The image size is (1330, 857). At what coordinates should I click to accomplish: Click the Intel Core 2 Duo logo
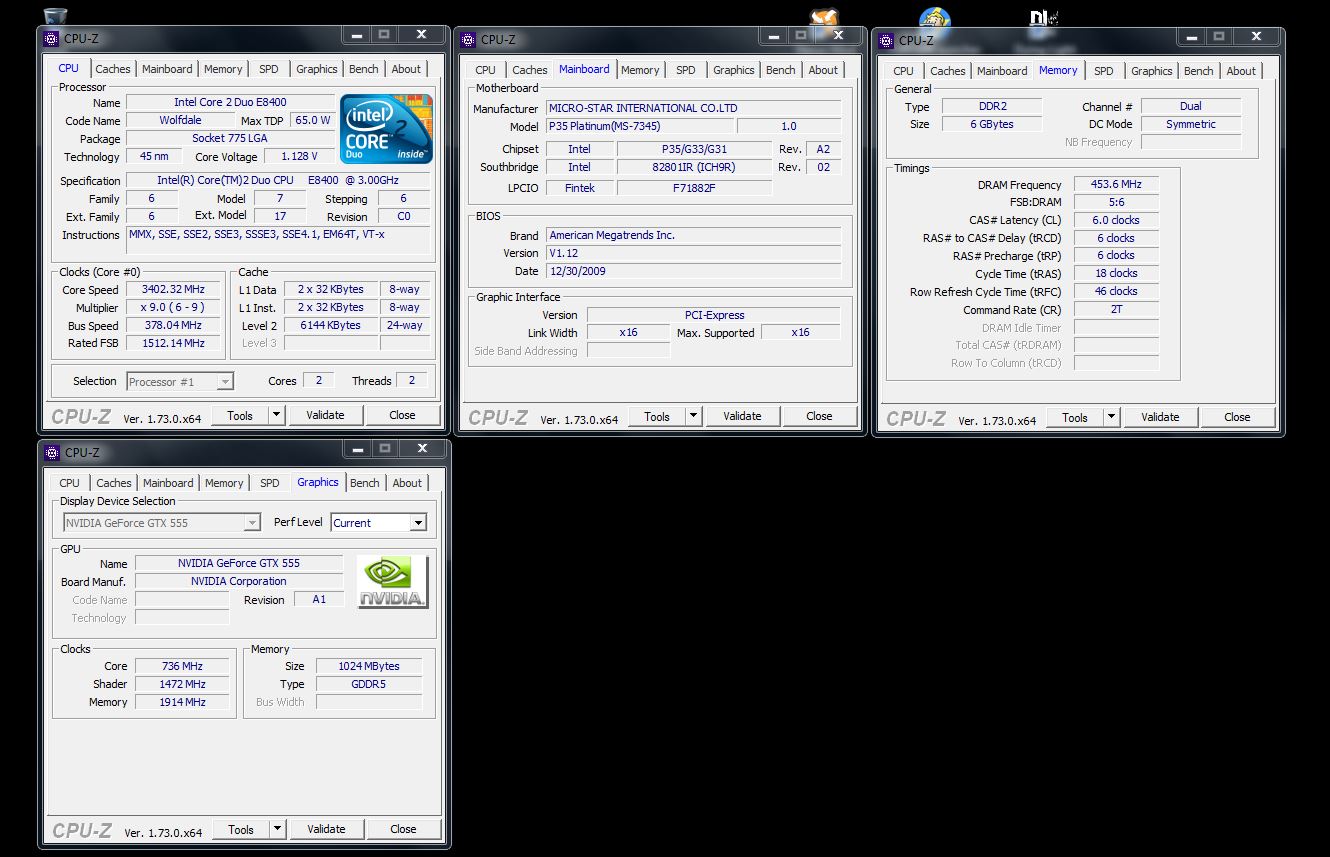click(386, 128)
